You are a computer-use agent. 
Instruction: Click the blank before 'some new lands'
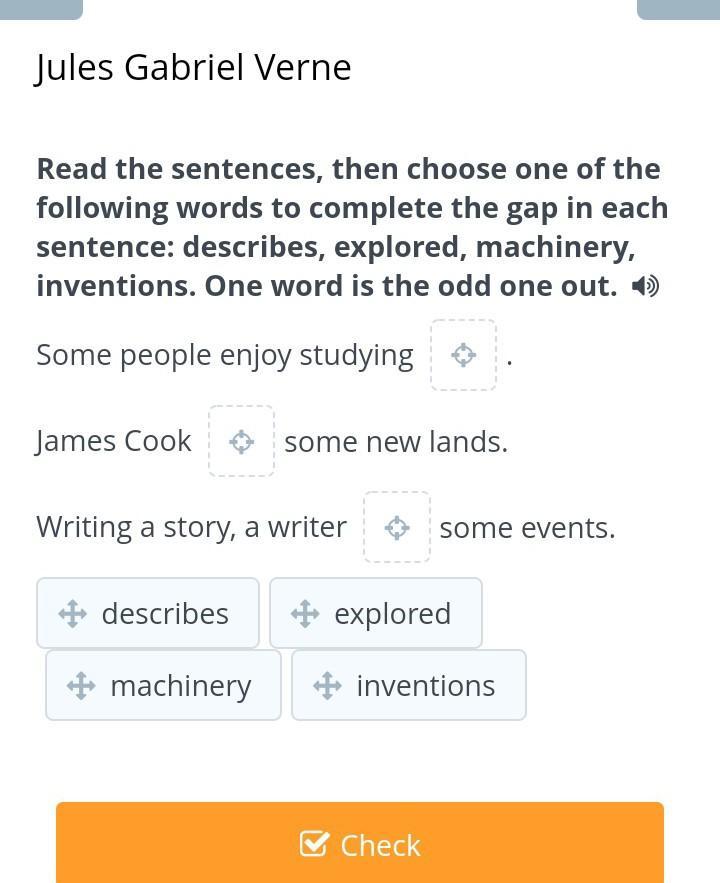coord(241,441)
